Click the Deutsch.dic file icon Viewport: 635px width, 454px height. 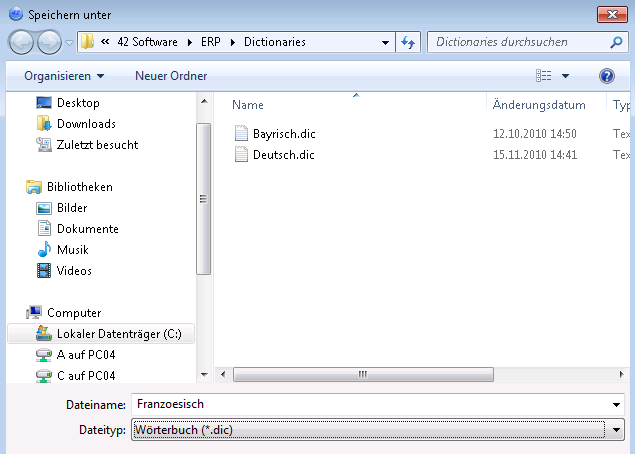click(x=241, y=154)
